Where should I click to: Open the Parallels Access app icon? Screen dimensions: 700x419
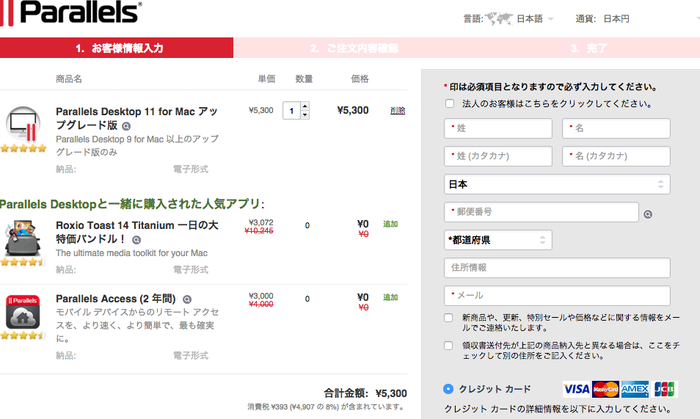23,311
